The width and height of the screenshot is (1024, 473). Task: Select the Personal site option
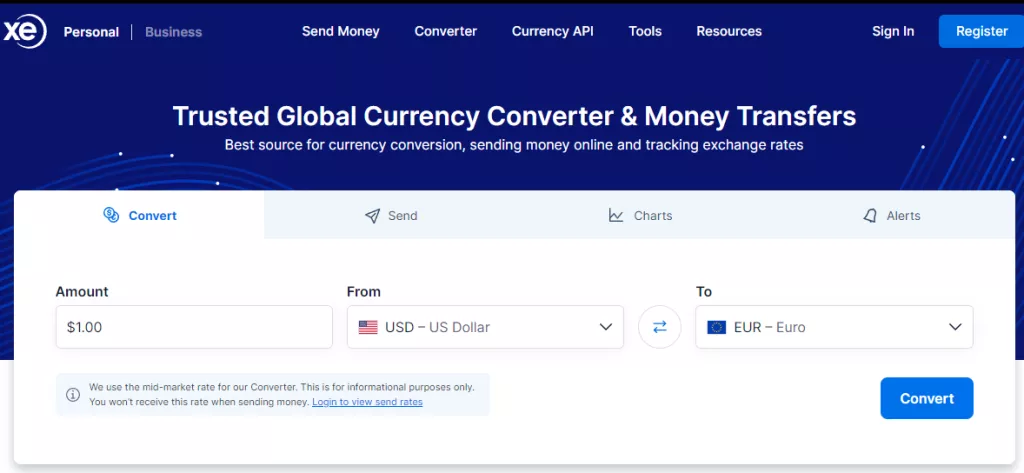[x=91, y=32]
